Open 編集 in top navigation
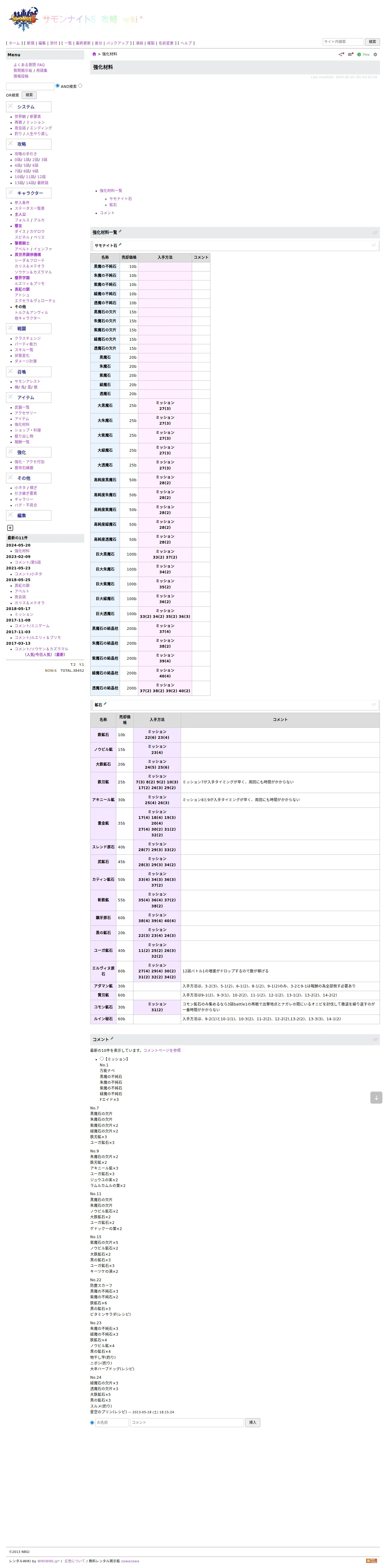386x1568 pixels. 42,43
